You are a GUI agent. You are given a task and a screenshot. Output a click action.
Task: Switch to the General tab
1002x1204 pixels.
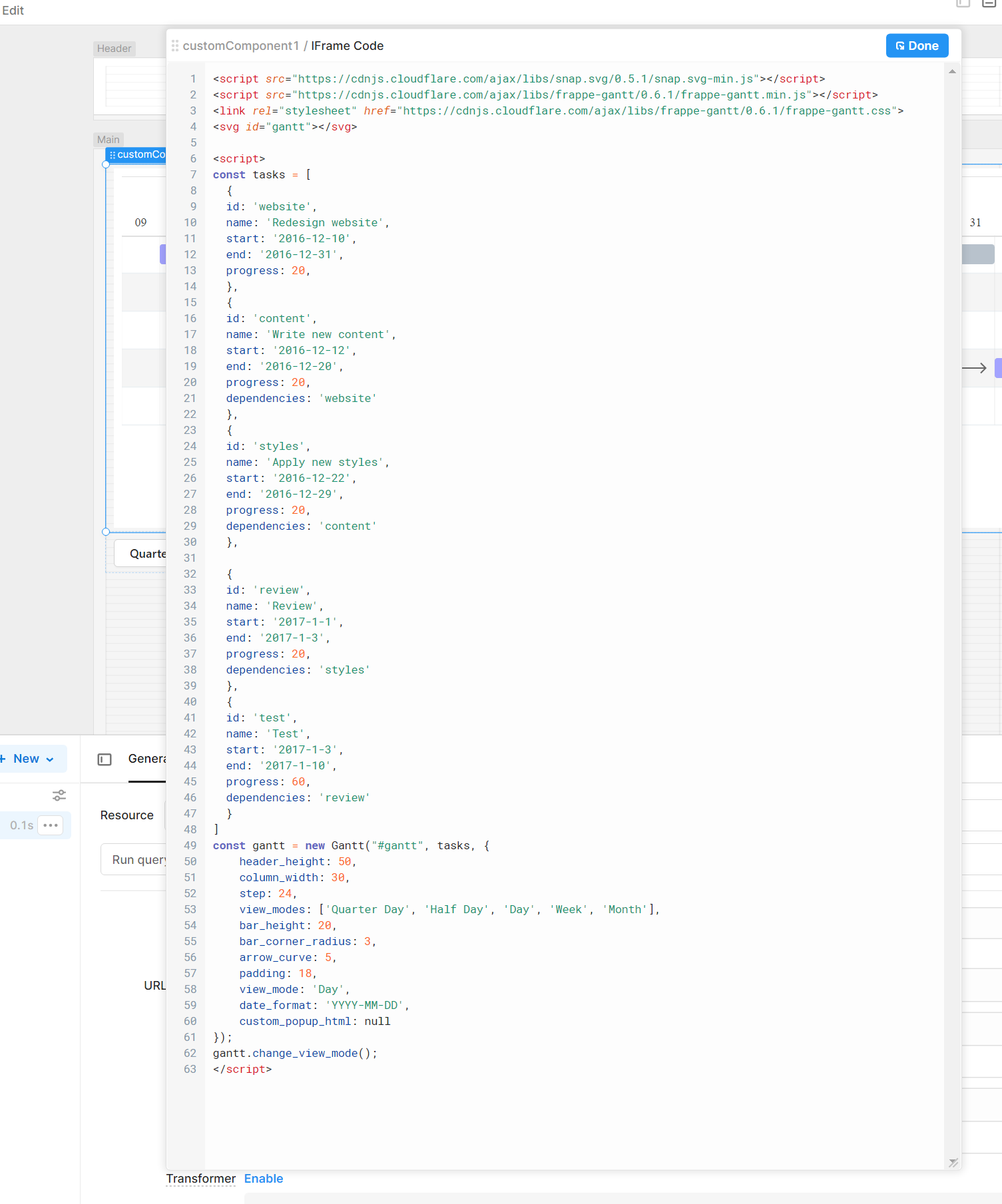coord(147,759)
